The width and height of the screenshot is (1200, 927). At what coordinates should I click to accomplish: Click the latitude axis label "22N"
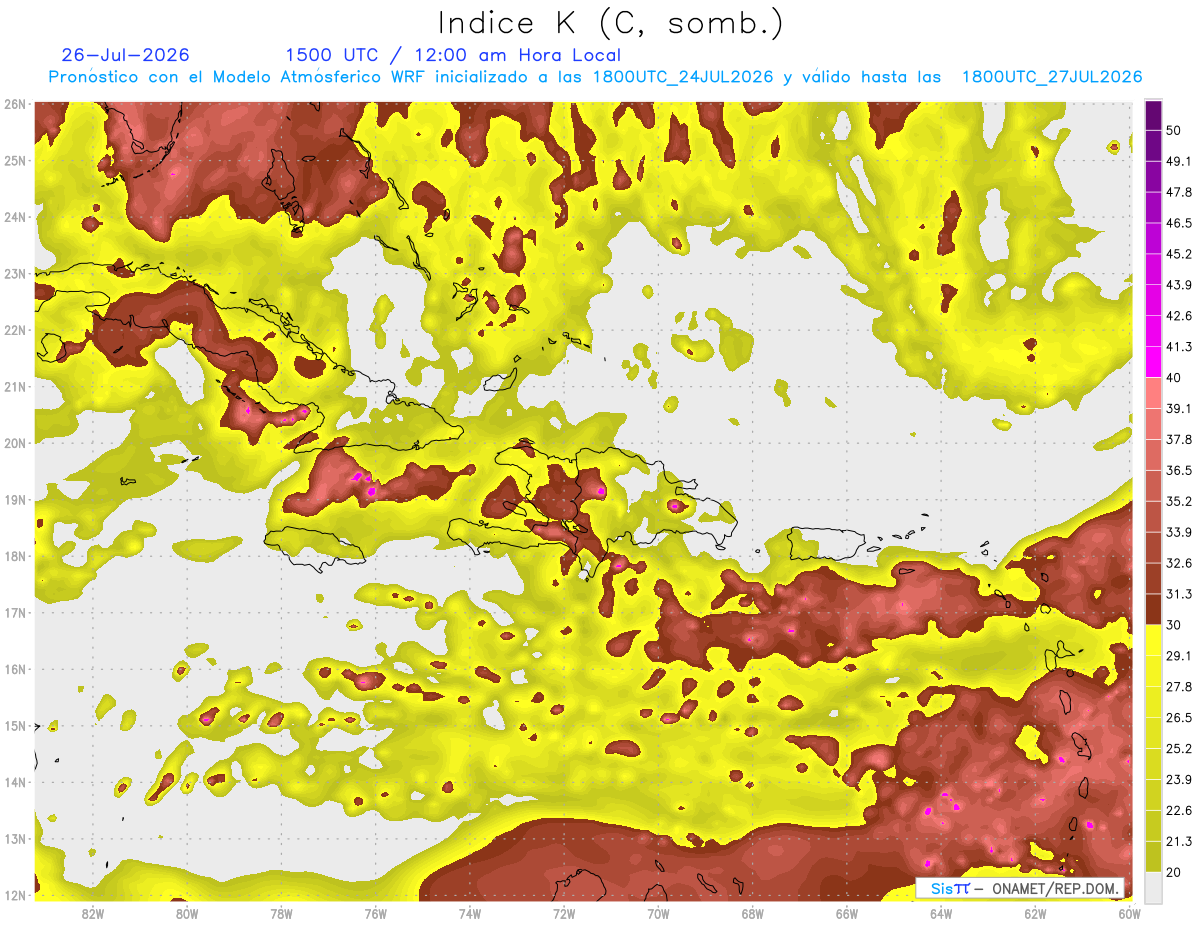[x=15, y=330]
